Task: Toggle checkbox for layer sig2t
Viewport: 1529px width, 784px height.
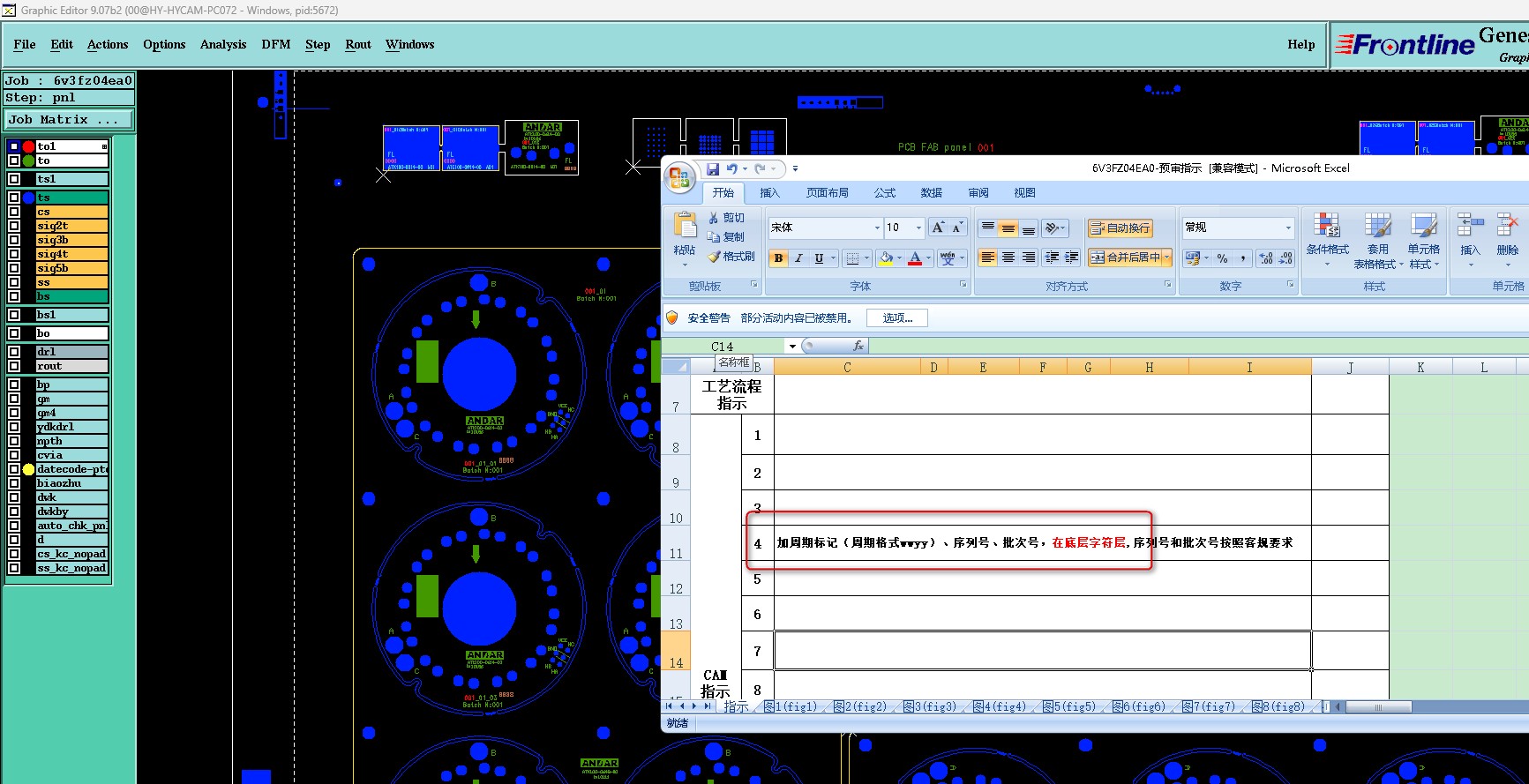Action: (x=14, y=226)
